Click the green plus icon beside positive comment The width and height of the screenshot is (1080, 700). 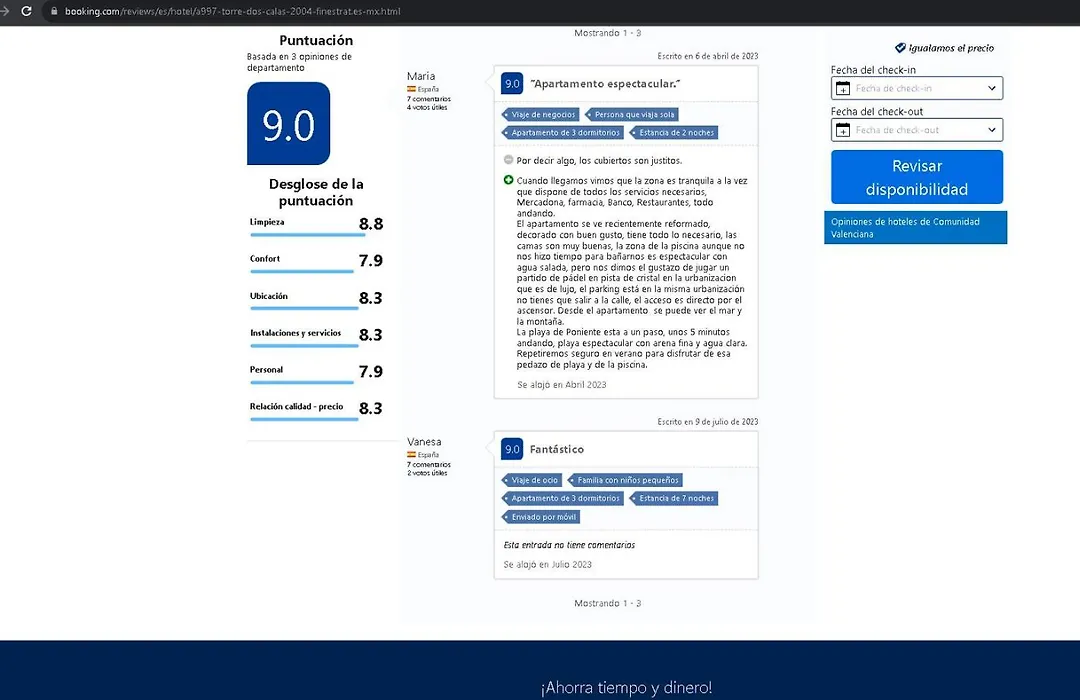click(508, 180)
